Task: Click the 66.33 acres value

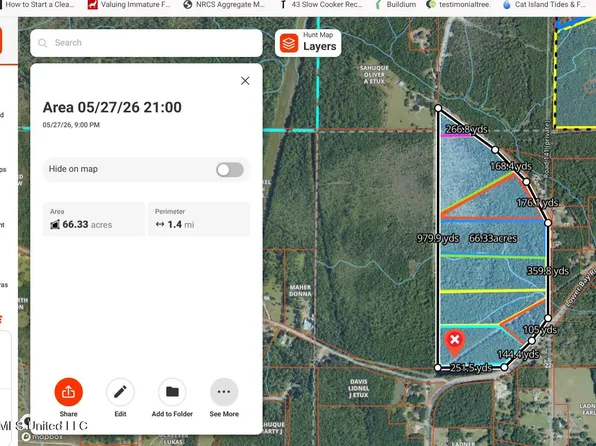Action: pyautogui.click(x=87, y=225)
